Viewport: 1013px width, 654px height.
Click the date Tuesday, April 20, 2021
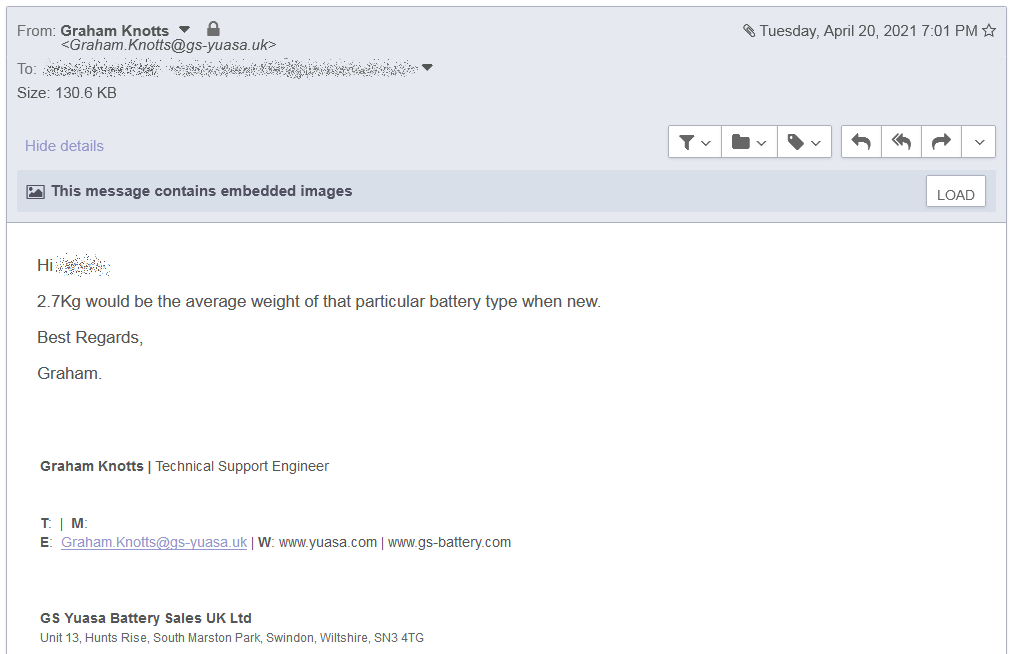coord(868,30)
